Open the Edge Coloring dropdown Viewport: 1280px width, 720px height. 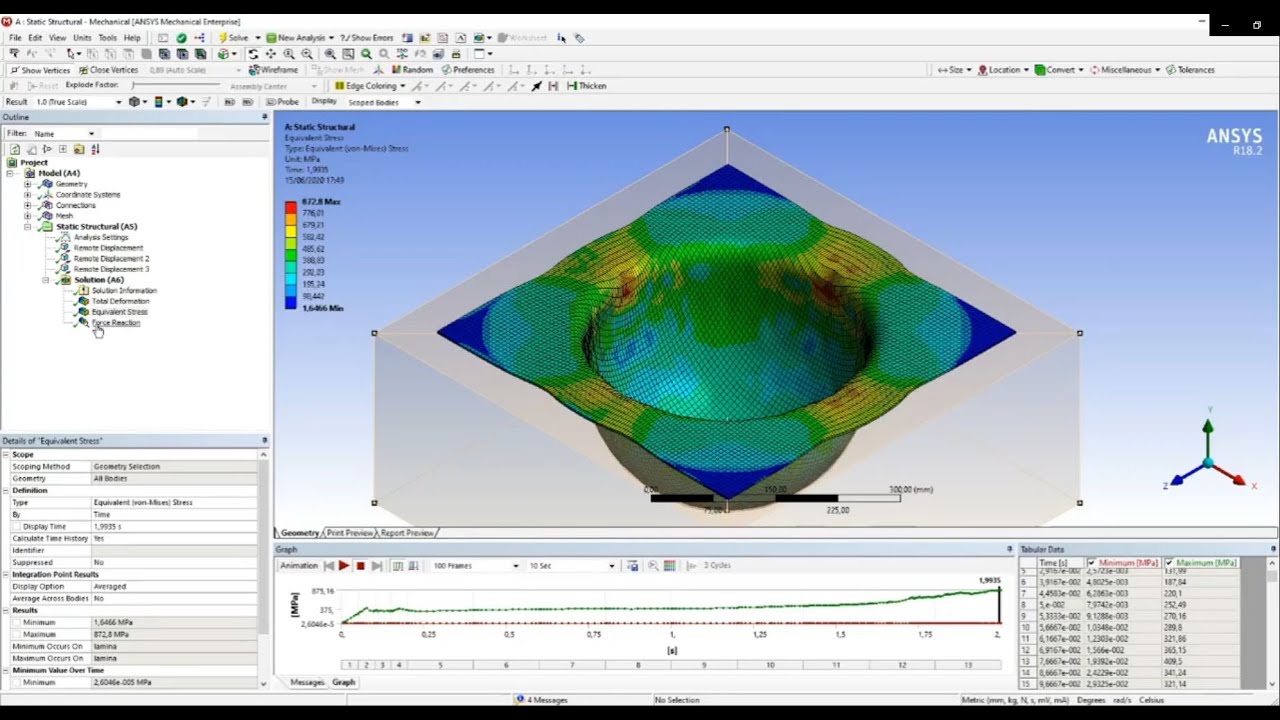[x=371, y=86]
